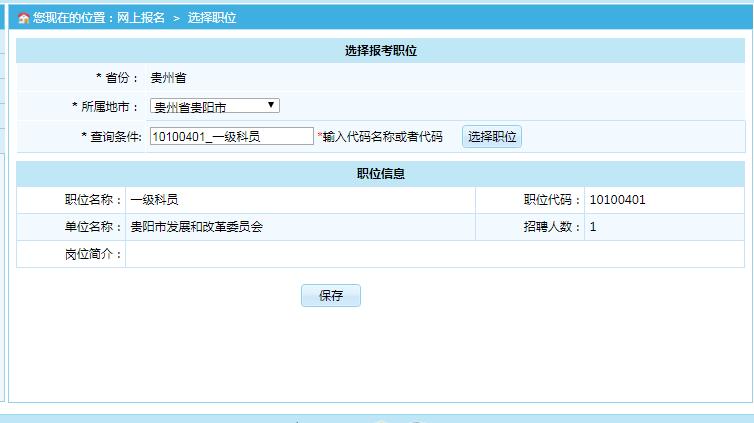Open the 所属地市 city dropdown

tap(214, 106)
